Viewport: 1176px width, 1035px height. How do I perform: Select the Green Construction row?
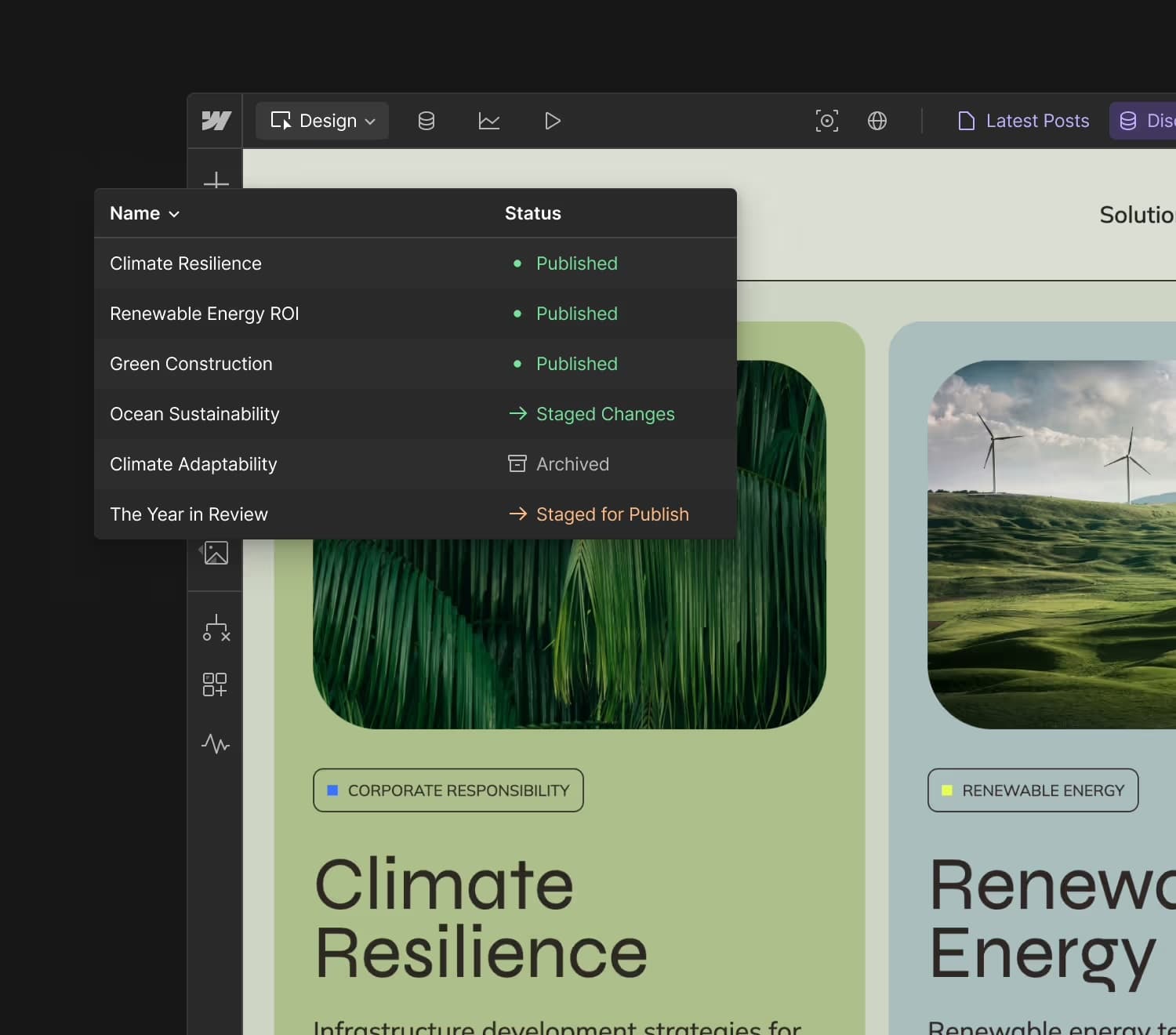416,364
